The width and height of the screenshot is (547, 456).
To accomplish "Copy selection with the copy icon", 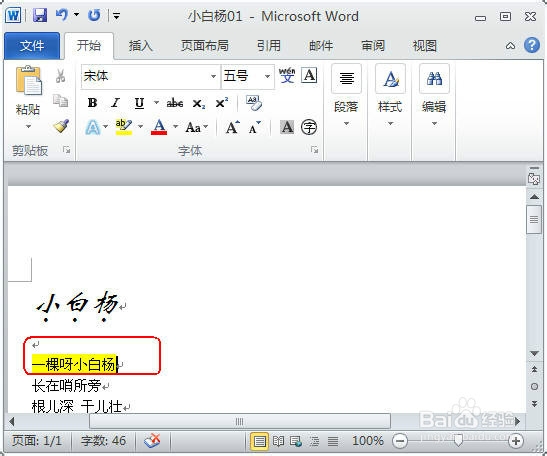I will click(61, 101).
